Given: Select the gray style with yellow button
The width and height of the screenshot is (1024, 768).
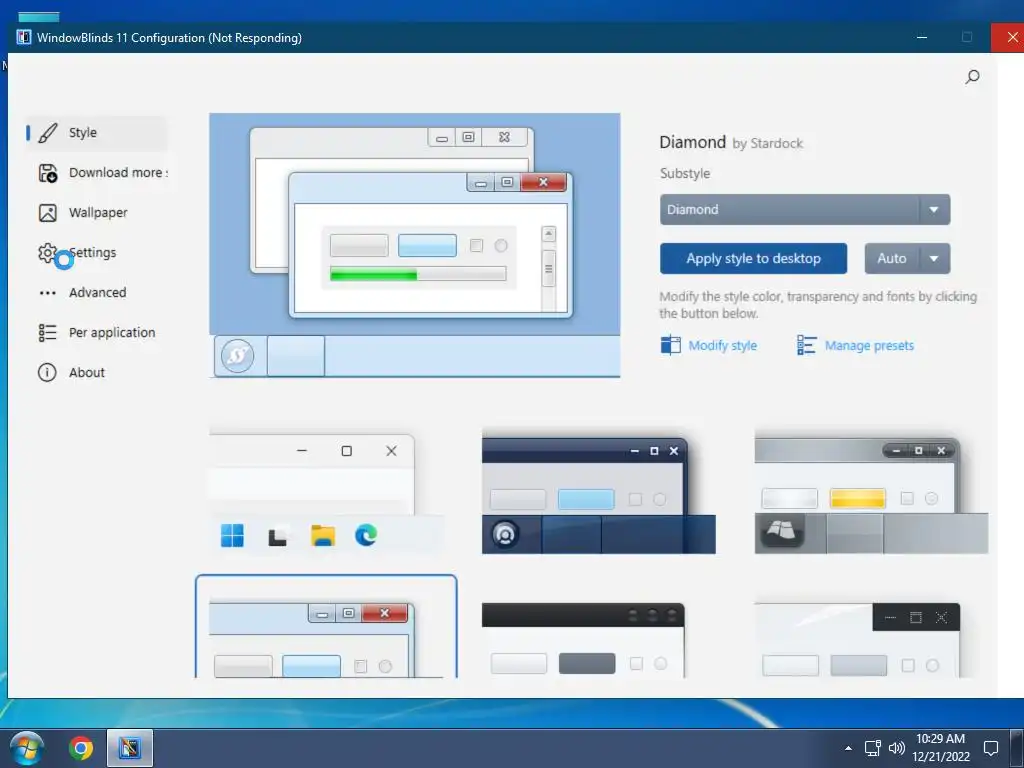Looking at the screenshot, I should (871, 491).
